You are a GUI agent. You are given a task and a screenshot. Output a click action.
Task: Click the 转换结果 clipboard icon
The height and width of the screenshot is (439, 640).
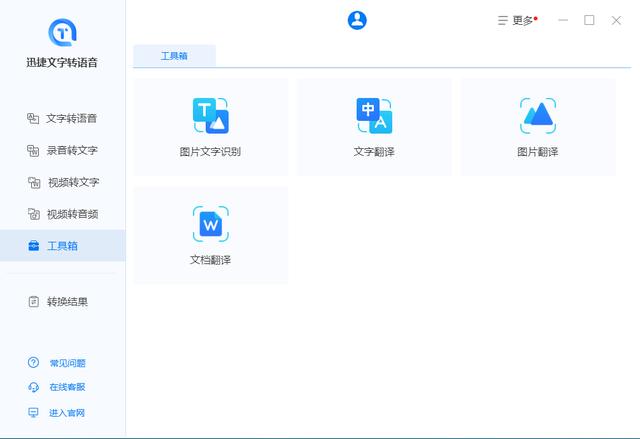click(33, 302)
